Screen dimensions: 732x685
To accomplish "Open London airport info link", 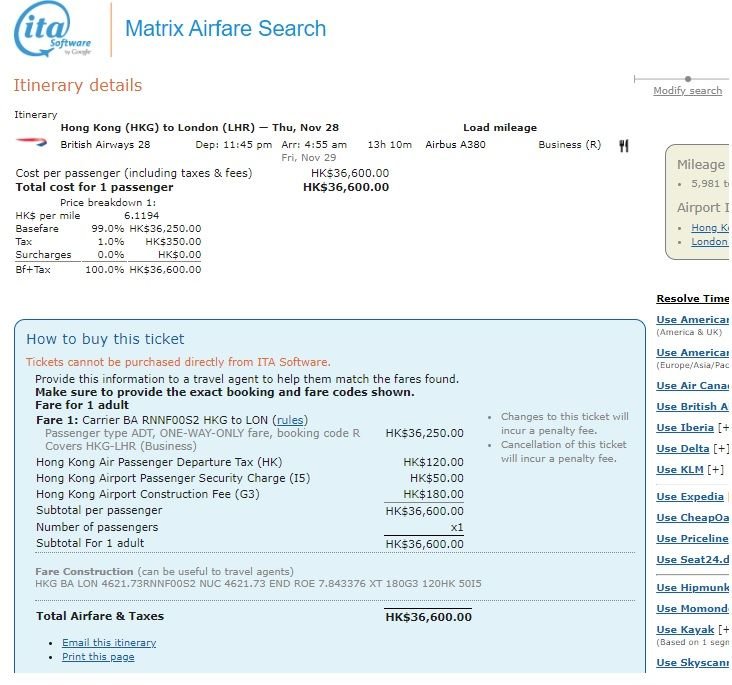I will tap(710, 242).
